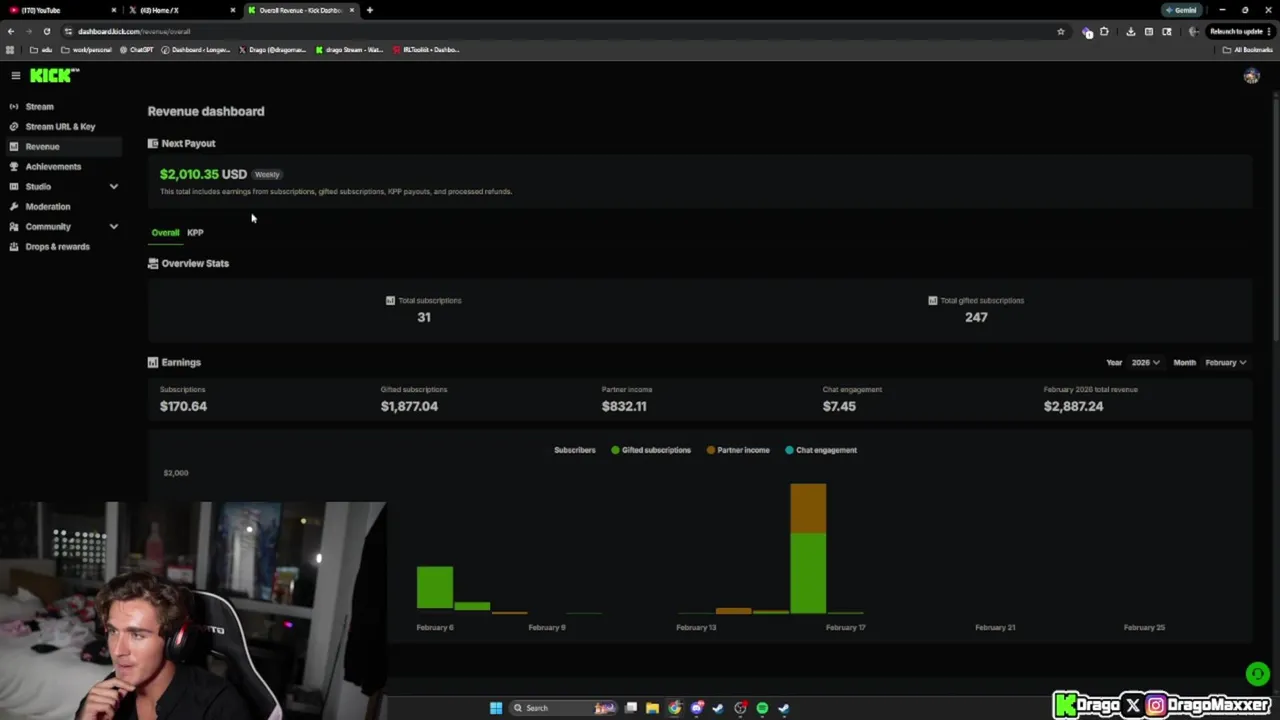Click the Achievements trophy icon
This screenshot has height=720, width=1280.
click(x=14, y=166)
